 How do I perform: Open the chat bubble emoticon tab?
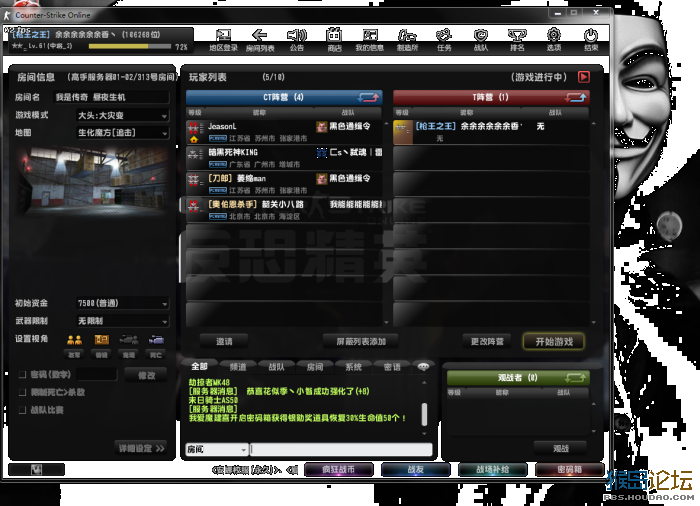(423, 367)
